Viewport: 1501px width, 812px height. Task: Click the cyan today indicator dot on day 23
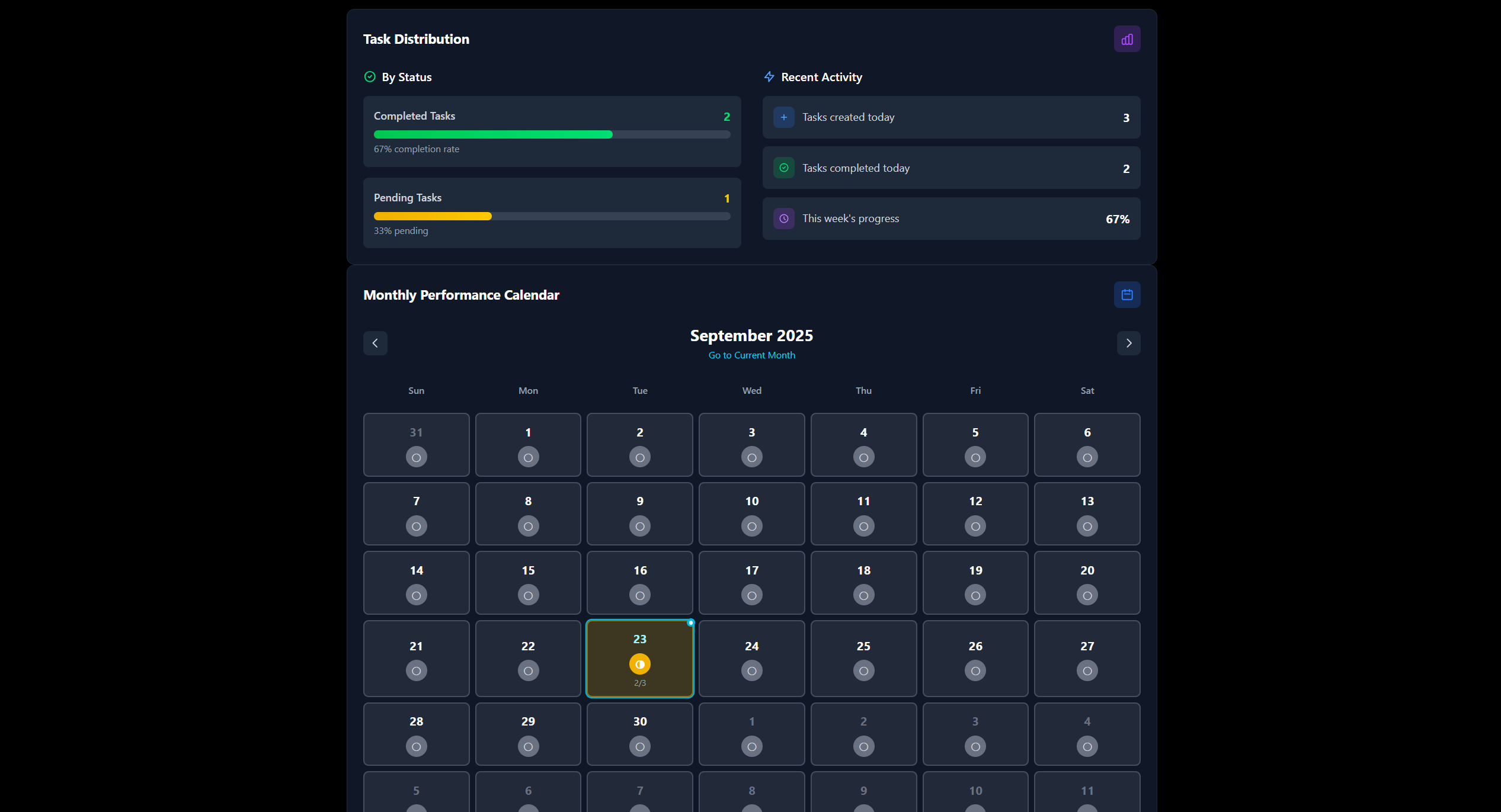690,622
